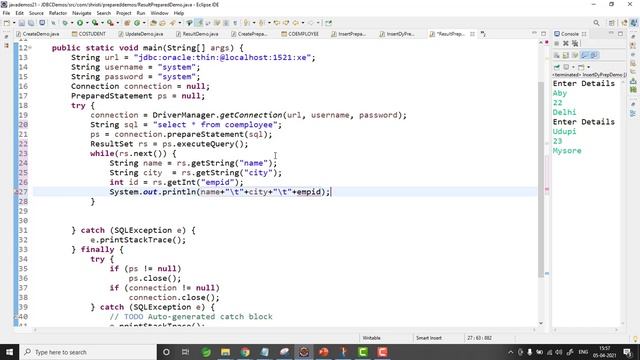Open the Back history dropdown arrow
Screen dimensions: 640x360
click(303, 23)
